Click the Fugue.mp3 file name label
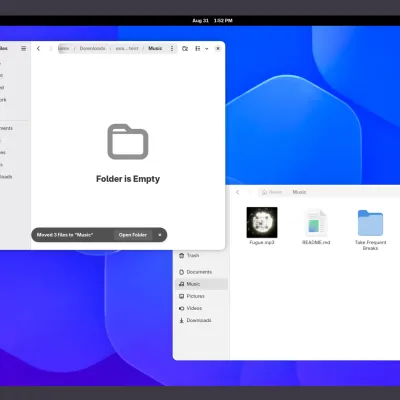 [262, 242]
